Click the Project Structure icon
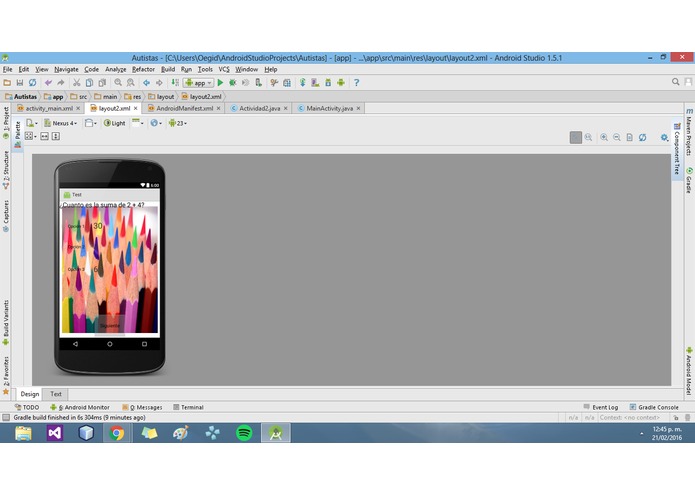 coord(287,82)
